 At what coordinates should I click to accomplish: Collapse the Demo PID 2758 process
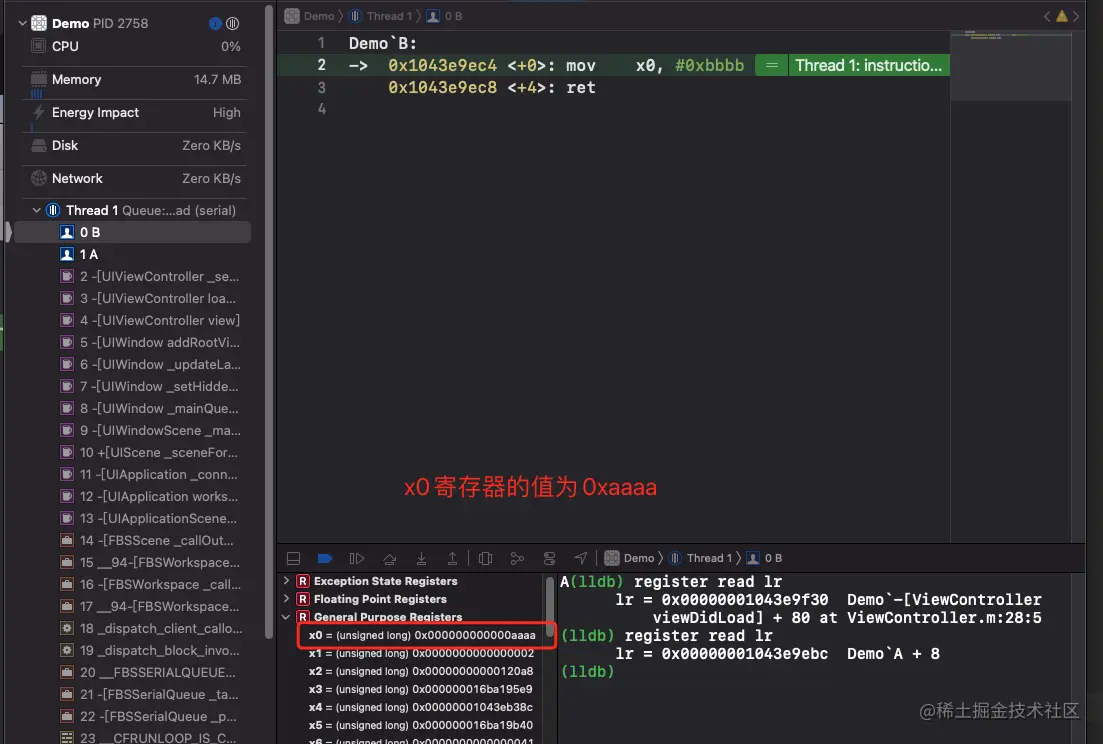(x=22, y=23)
